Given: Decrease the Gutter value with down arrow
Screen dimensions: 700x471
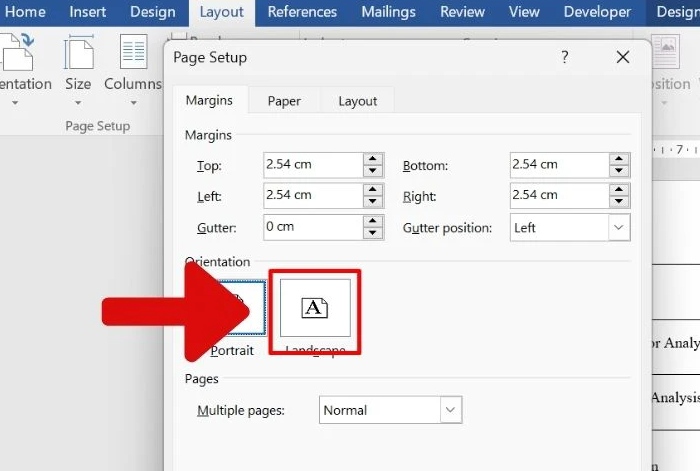Looking at the screenshot, I should (373, 233).
